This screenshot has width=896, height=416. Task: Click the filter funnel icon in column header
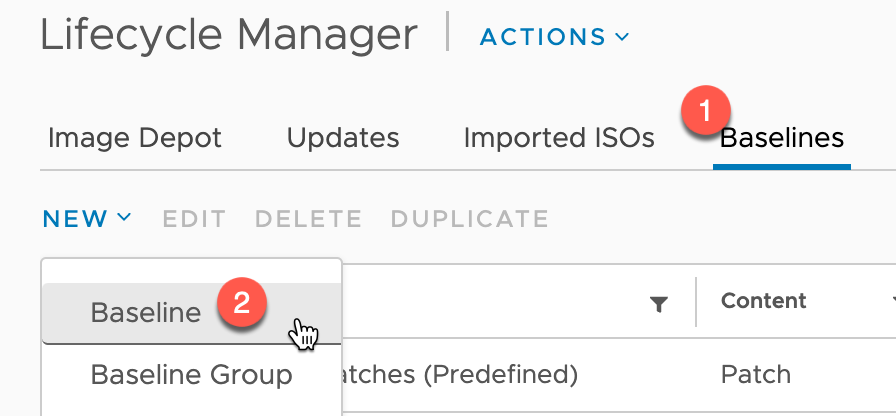(659, 305)
